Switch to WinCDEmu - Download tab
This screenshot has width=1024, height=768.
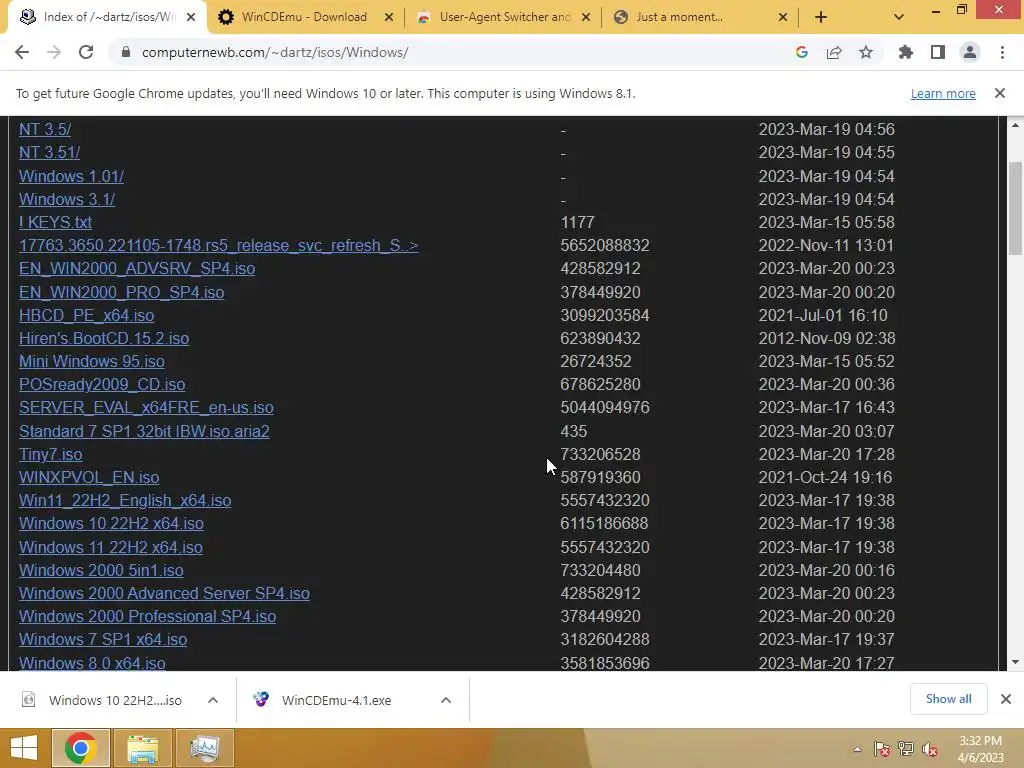pyautogui.click(x=304, y=17)
